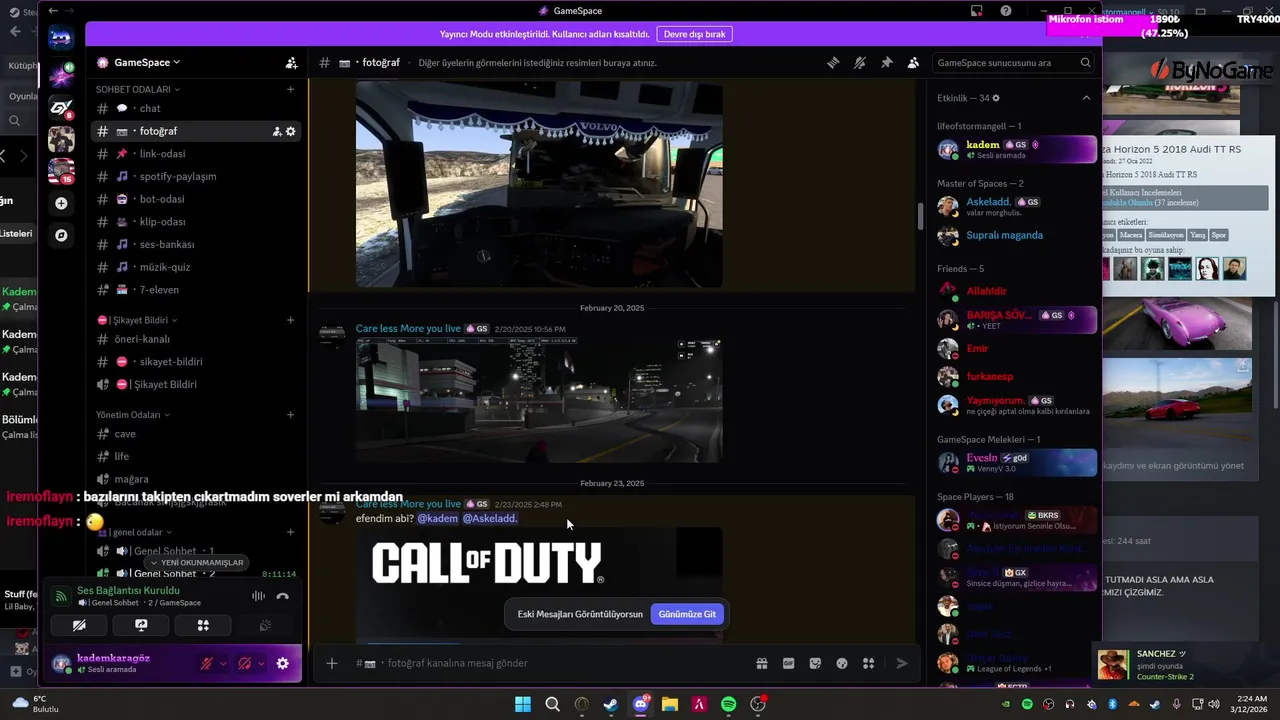The image size is (1280, 720).
Task: Collapse the genel odalar category
Action: point(135,532)
